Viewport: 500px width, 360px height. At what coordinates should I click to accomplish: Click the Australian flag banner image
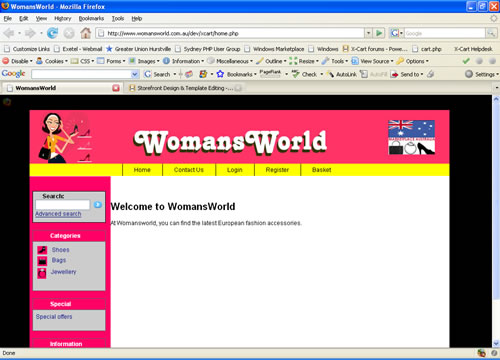(412, 137)
